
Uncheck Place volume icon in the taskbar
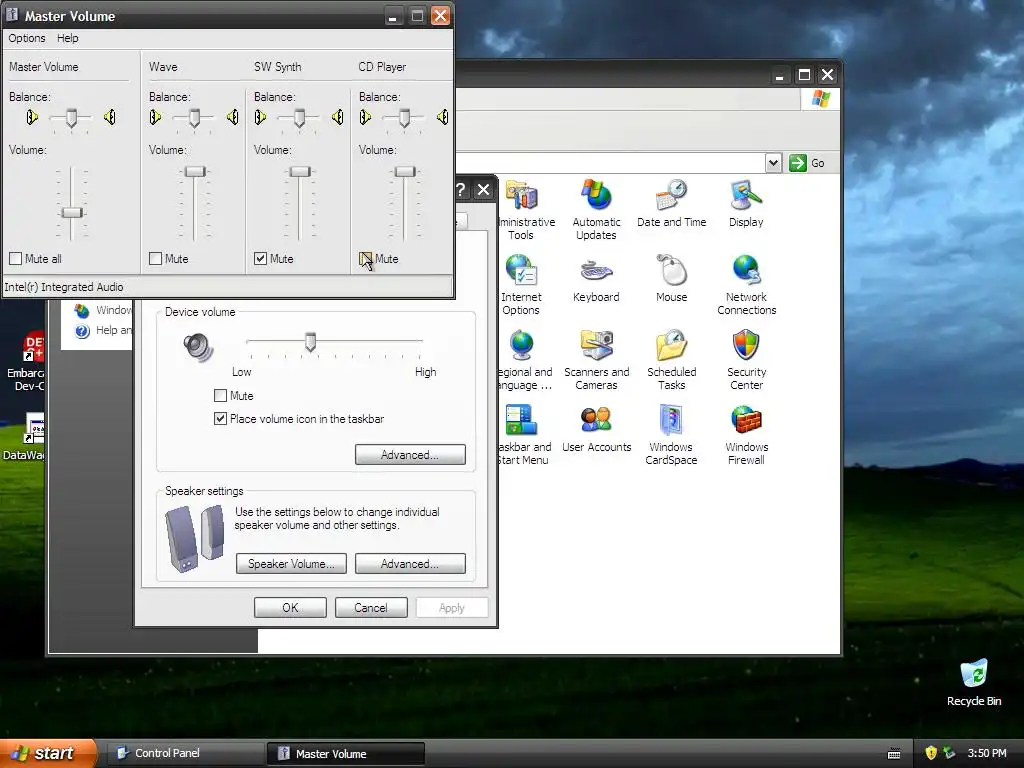pos(221,419)
